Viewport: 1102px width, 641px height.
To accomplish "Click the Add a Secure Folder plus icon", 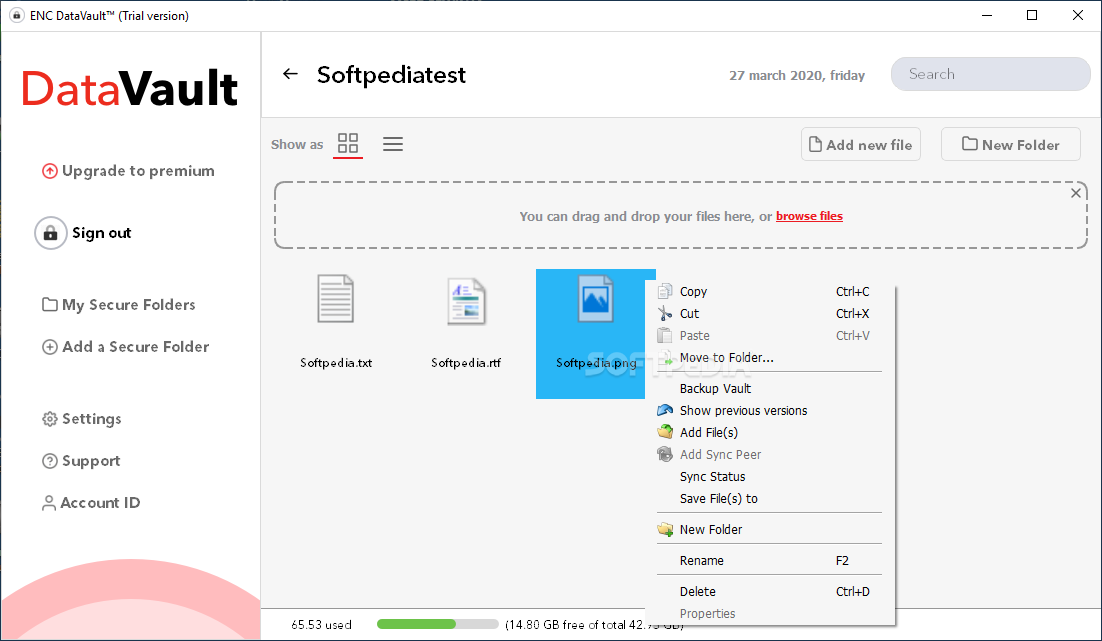I will point(50,347).
